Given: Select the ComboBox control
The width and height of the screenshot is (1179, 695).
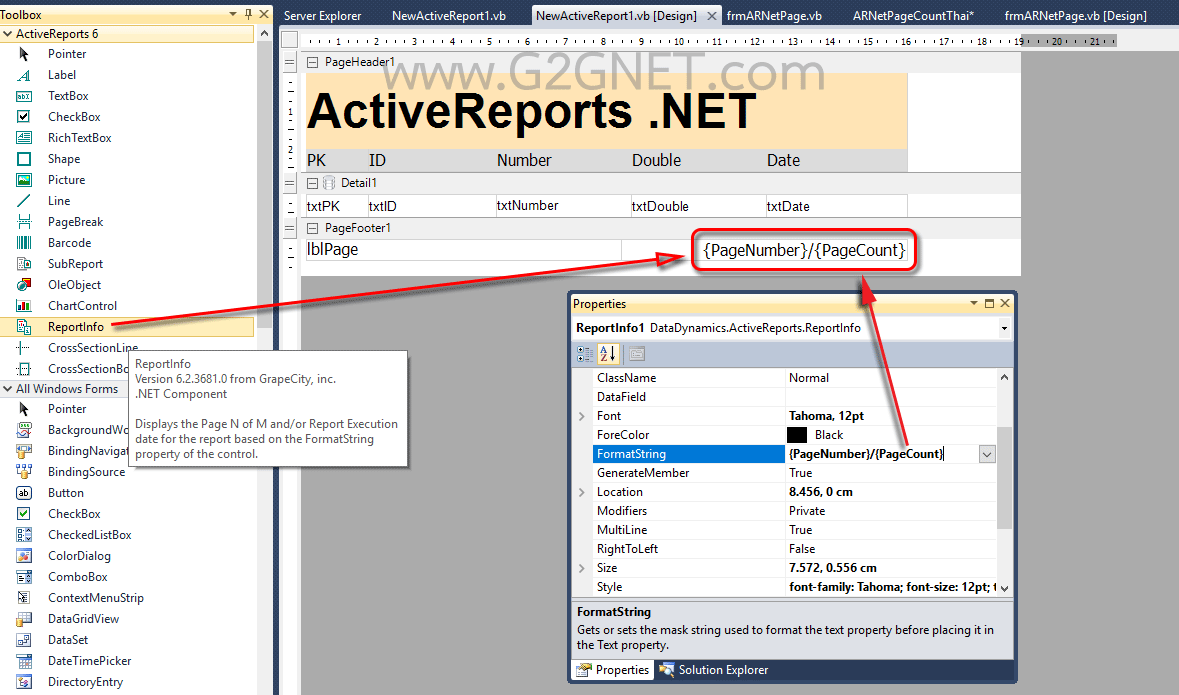Looking at the screenshot, I should (x=77, y=578).
